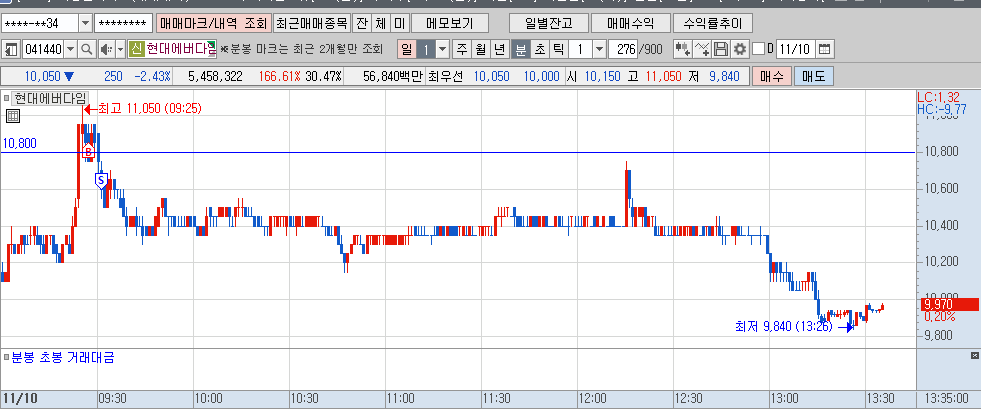Open the 매매수익 view
The width and height of the screenshot is (981, 409).
click(x=631, y=24)
